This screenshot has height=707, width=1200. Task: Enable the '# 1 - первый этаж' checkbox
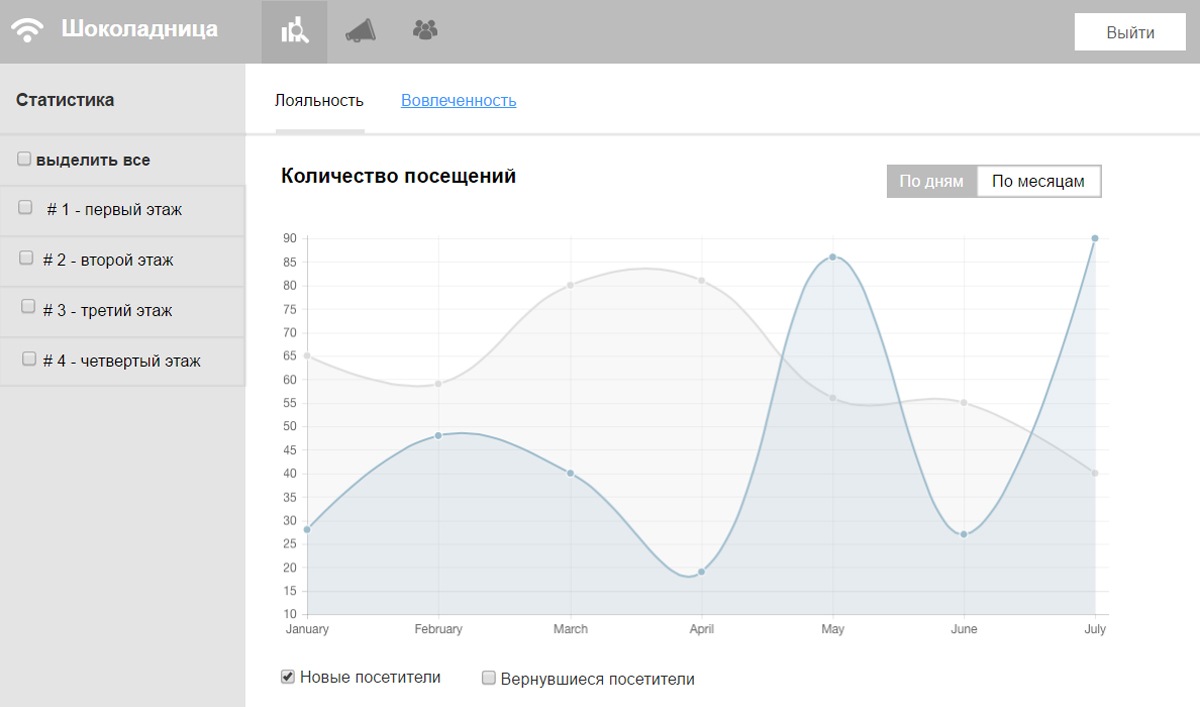26,208
